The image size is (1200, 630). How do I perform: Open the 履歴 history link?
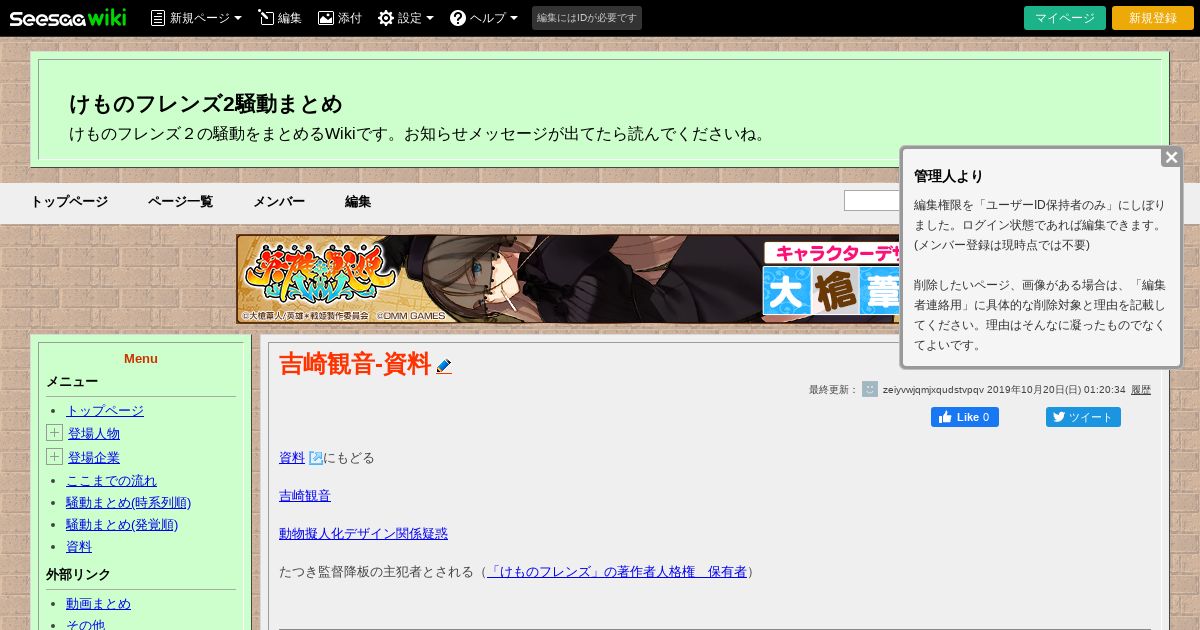[x=1141, y=390]
